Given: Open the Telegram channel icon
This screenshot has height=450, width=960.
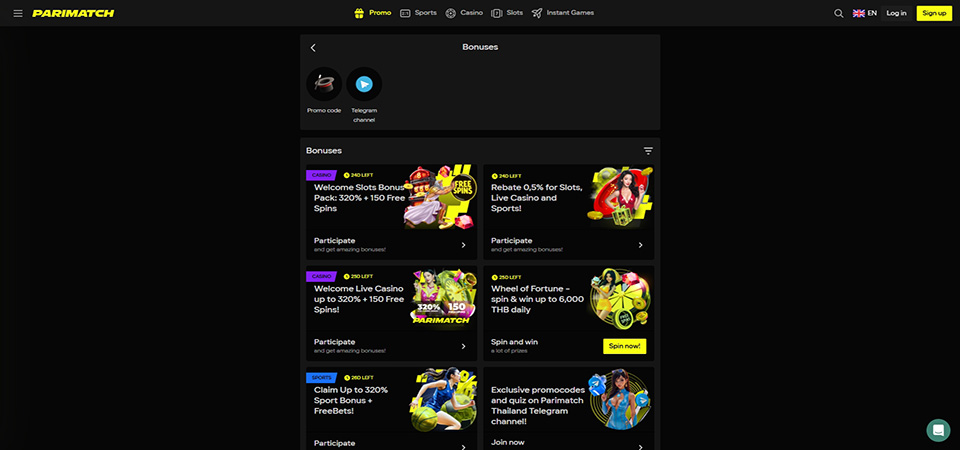Looking at the screenshot, I should coord(364,84).
